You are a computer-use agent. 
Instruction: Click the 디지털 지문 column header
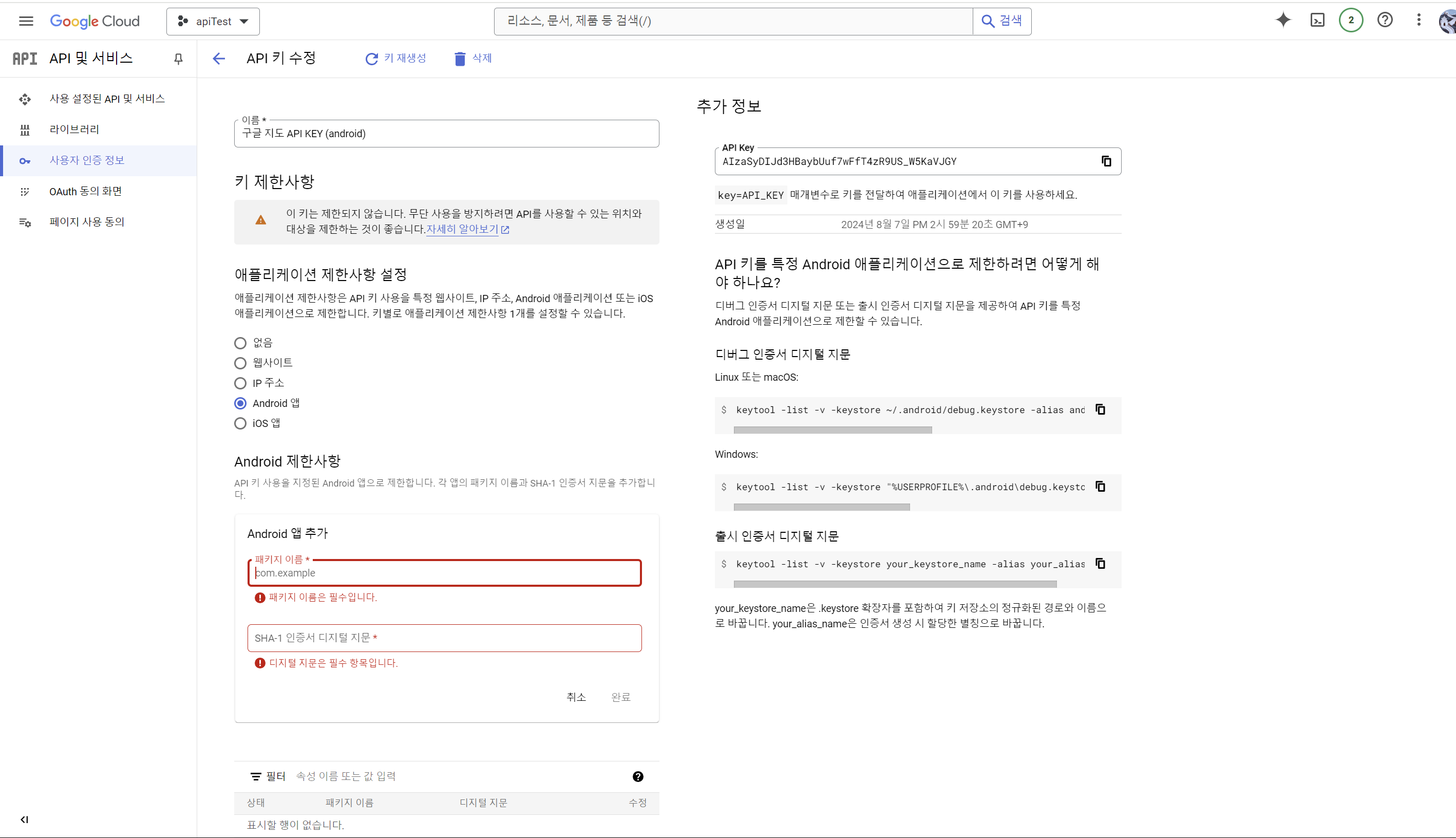(x=483, y=803)
